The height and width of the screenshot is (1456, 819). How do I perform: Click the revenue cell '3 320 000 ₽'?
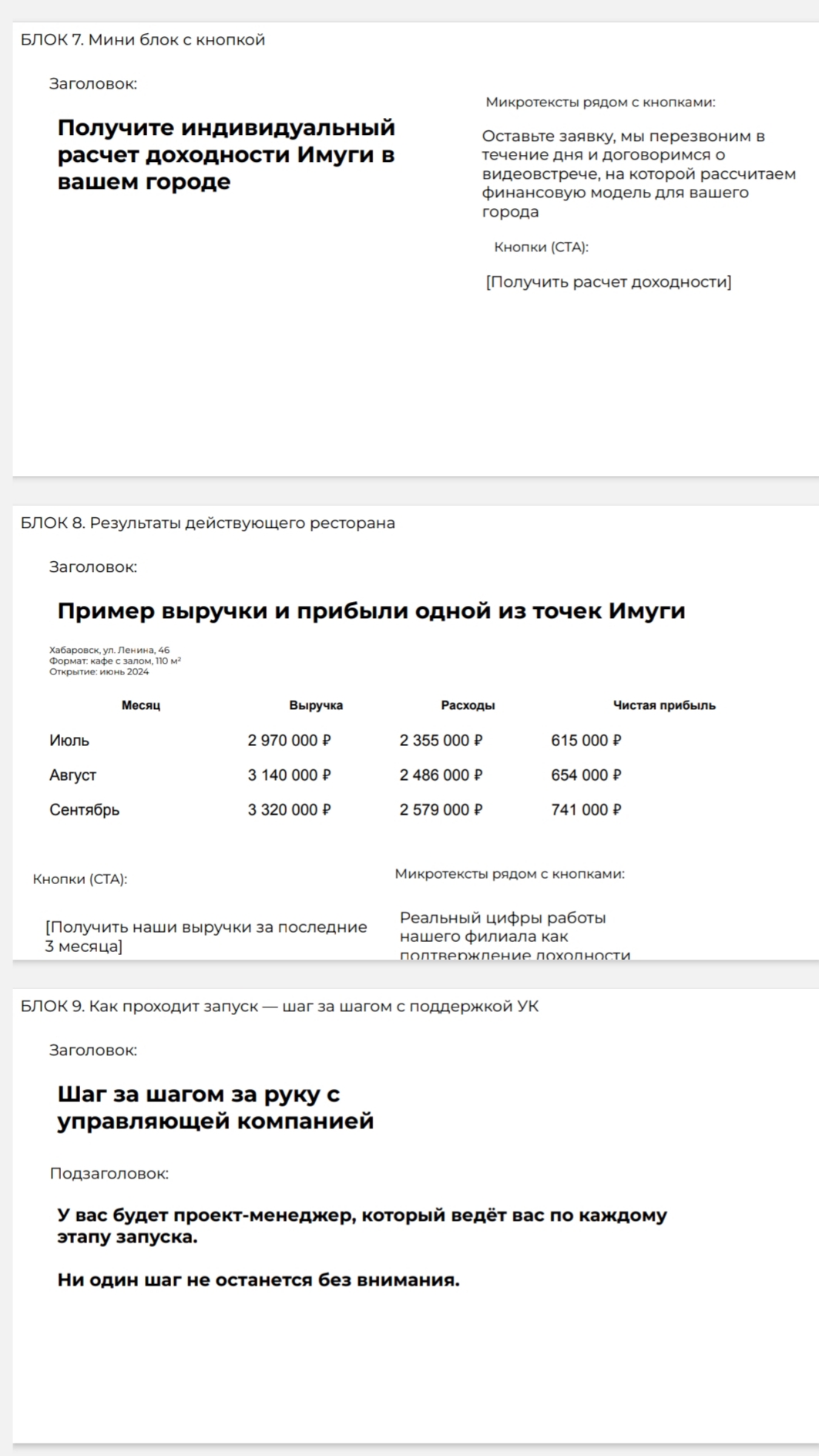tap(289, 810)
